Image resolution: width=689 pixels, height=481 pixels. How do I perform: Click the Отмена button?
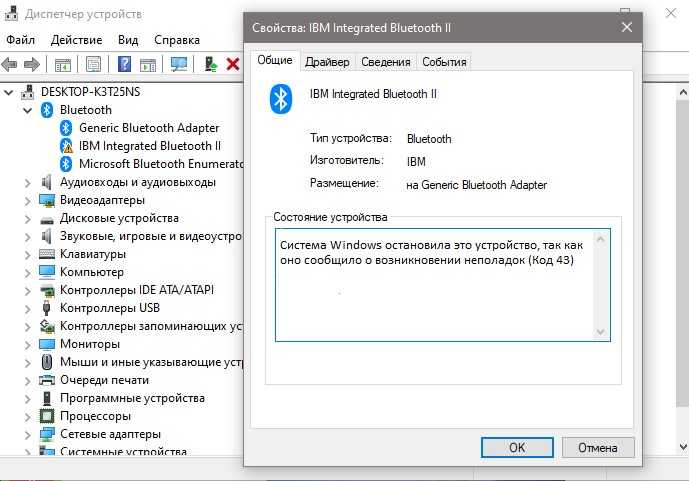[598, 448]
